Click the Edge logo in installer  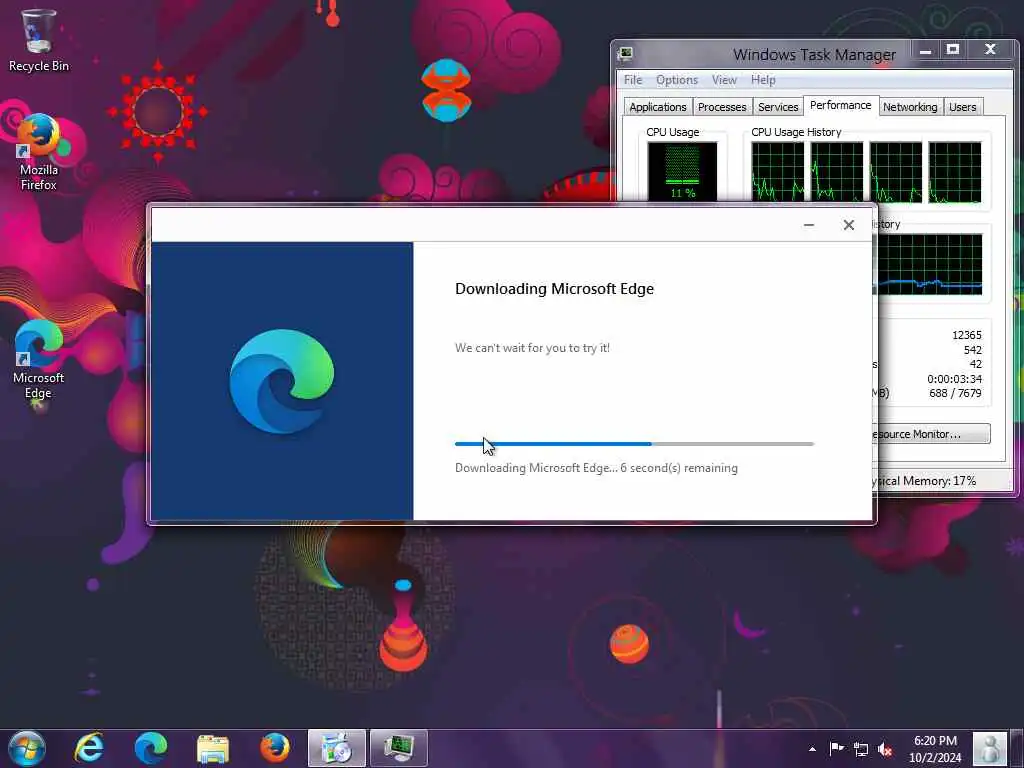pos(281,381)
